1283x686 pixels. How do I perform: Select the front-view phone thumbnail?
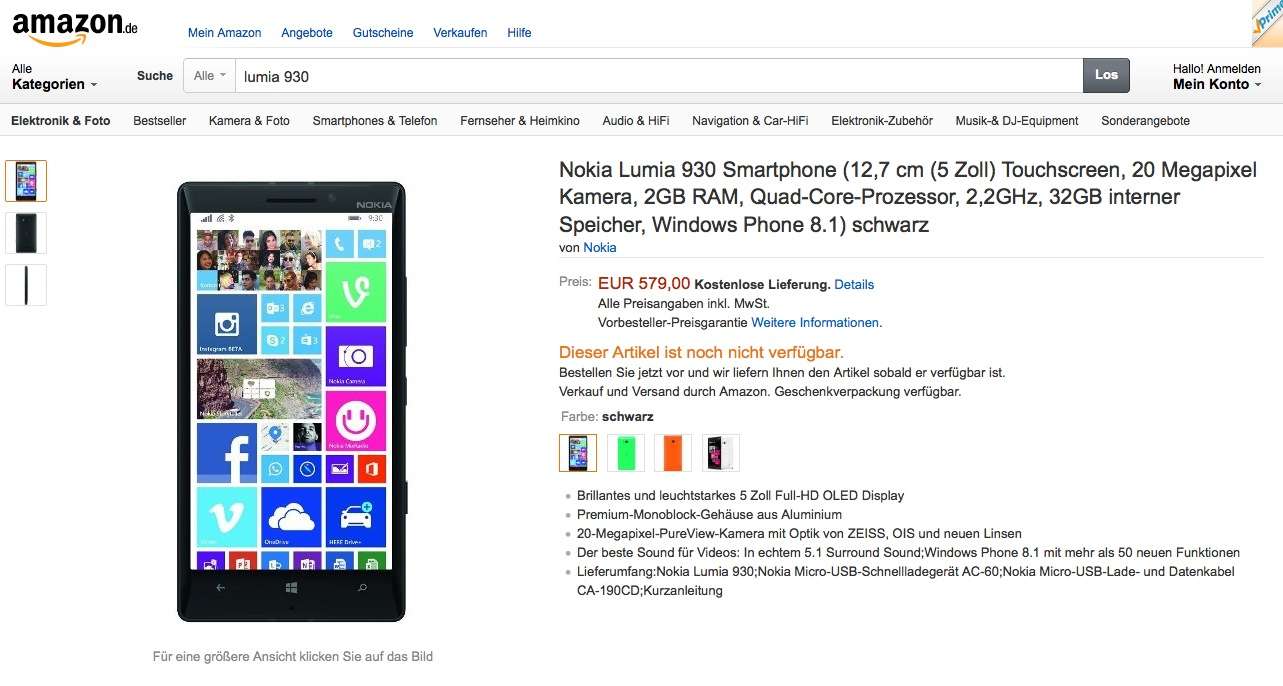tap(26, 181)
